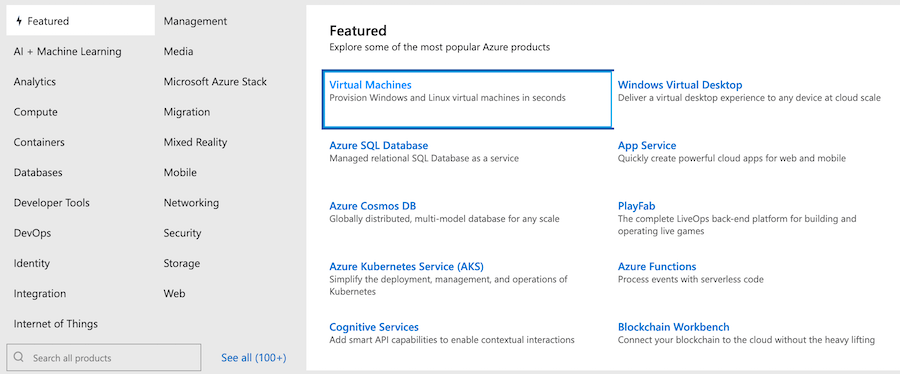Click 'Quickly create powerful cloud apps' description
The width and height of the screenshot is (900, 374).
[732, 158]
